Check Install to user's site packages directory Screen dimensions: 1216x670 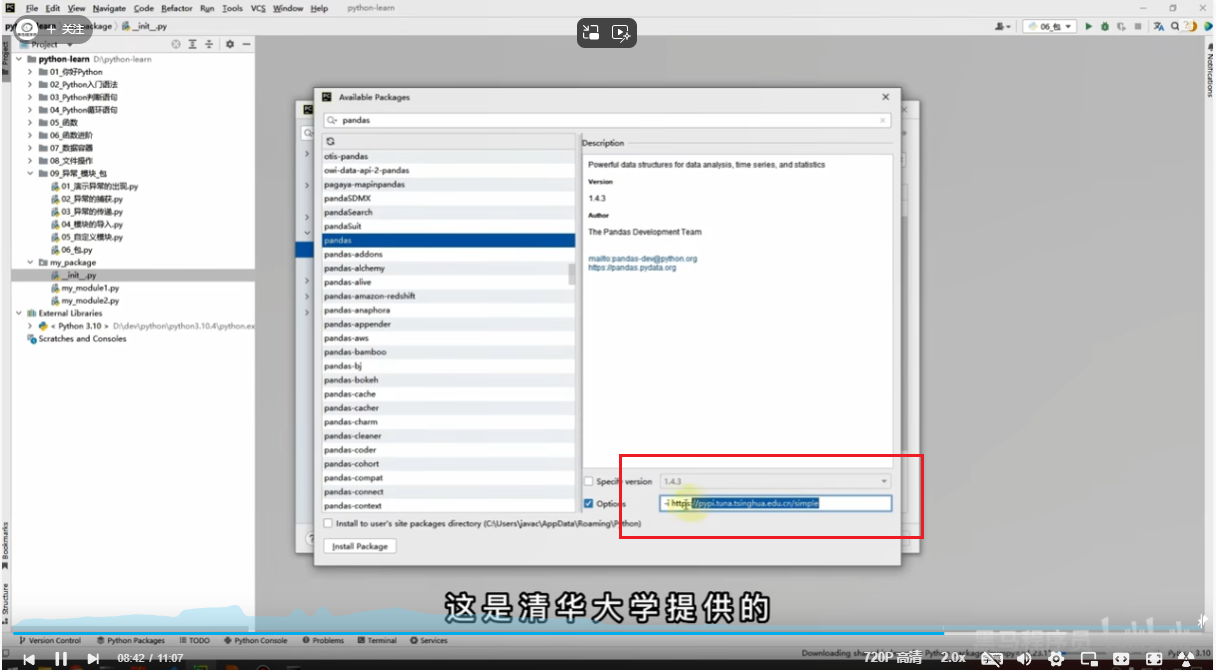[328, 523]
